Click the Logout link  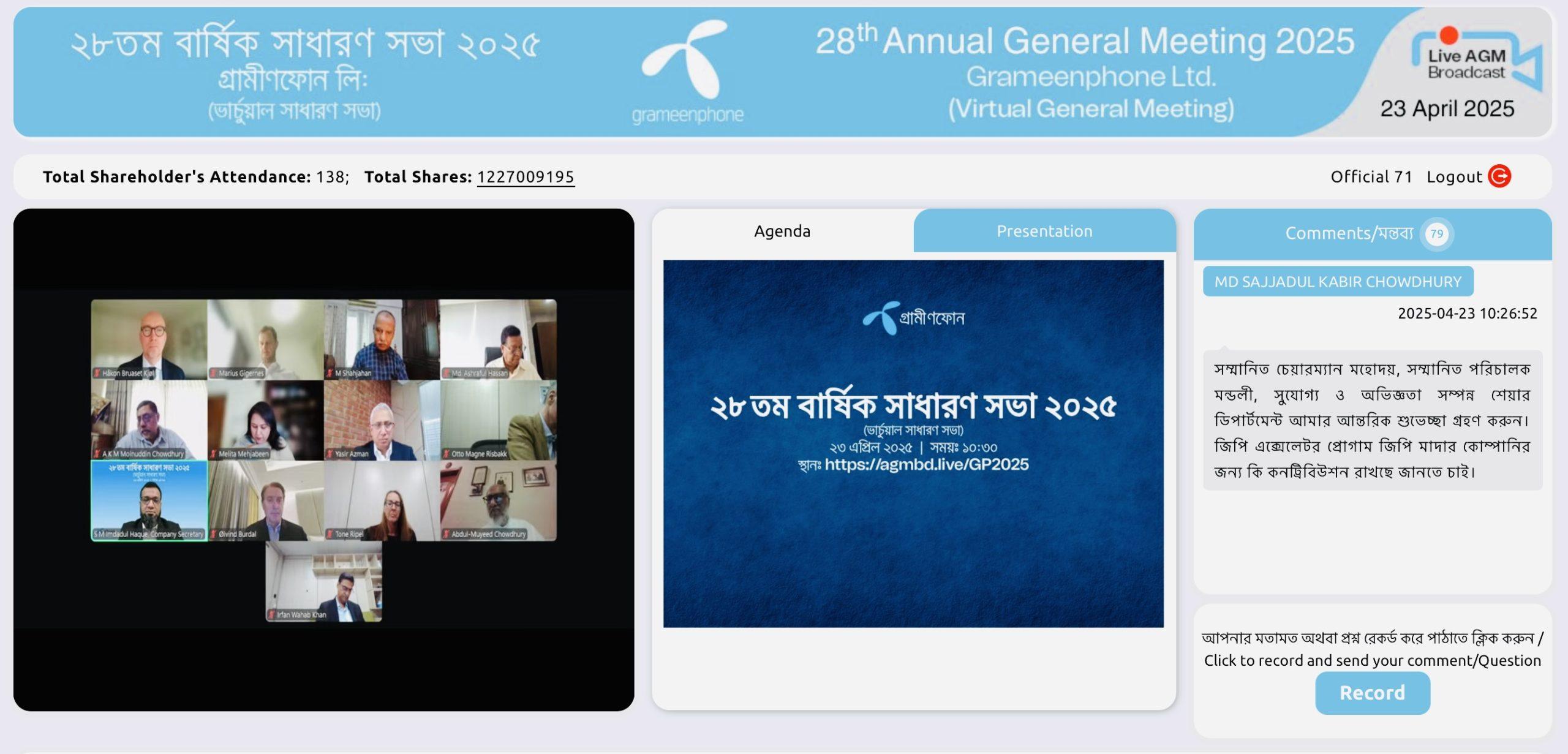point(1454,177)
